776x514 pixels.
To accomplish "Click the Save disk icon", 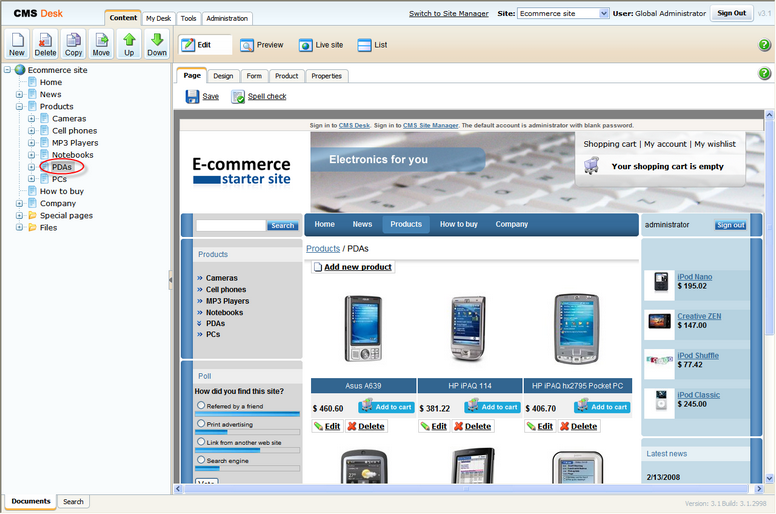I will point(192,96).
